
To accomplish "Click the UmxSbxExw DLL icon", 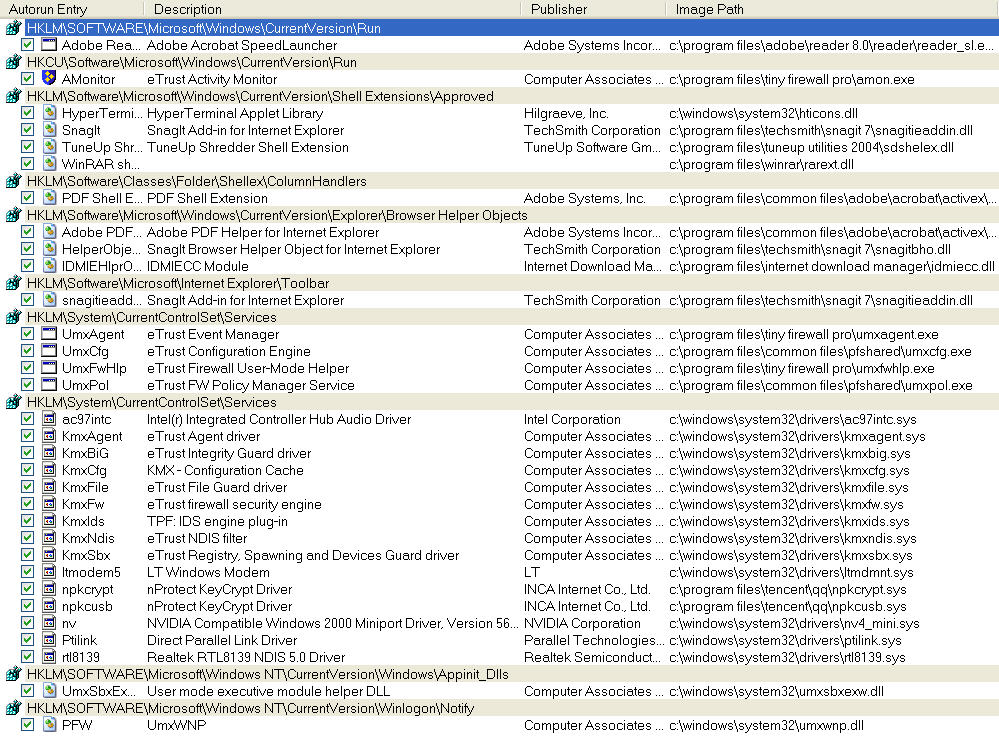I will pos(49,691).
